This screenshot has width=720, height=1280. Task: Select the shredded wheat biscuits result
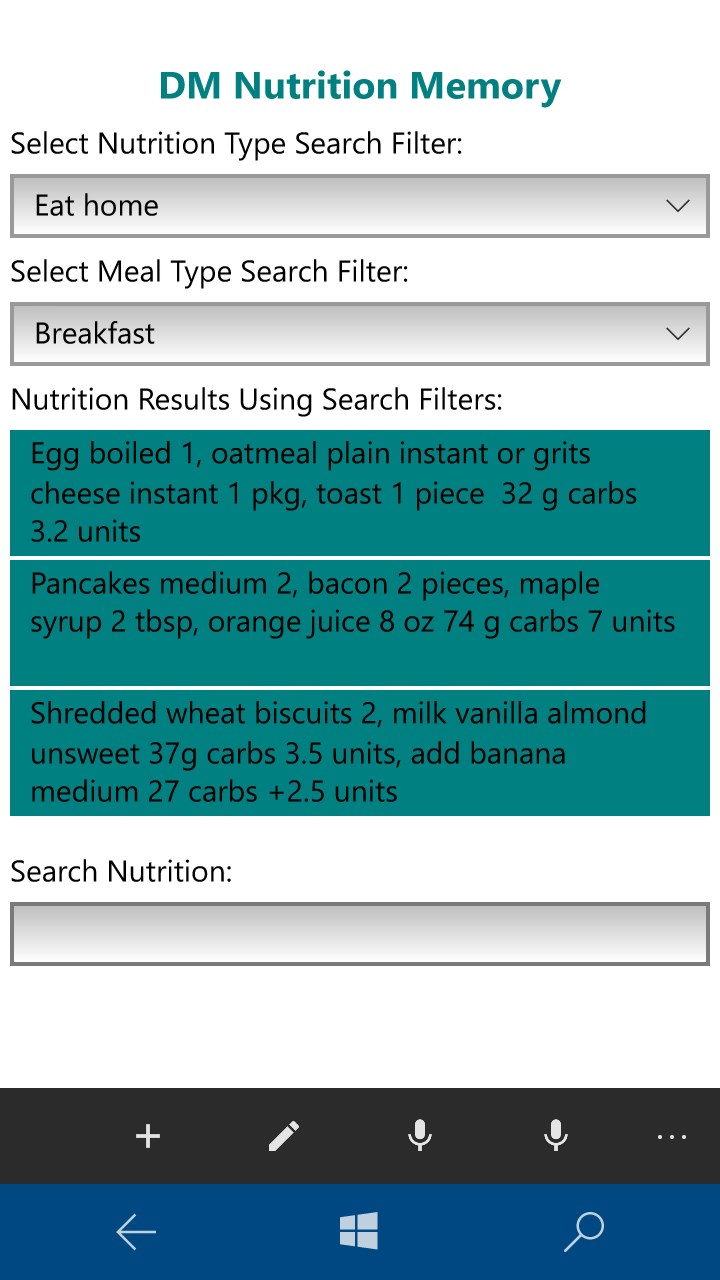360,753
